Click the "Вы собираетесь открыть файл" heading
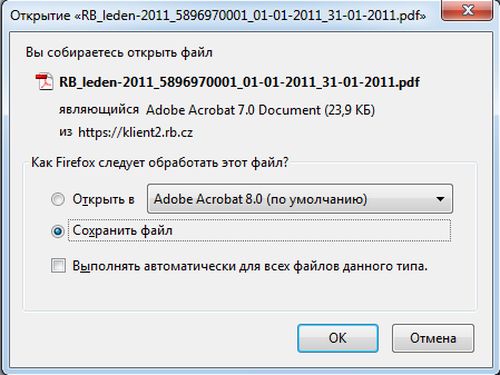This screenshot has width=500, height=375. (119, 53)
